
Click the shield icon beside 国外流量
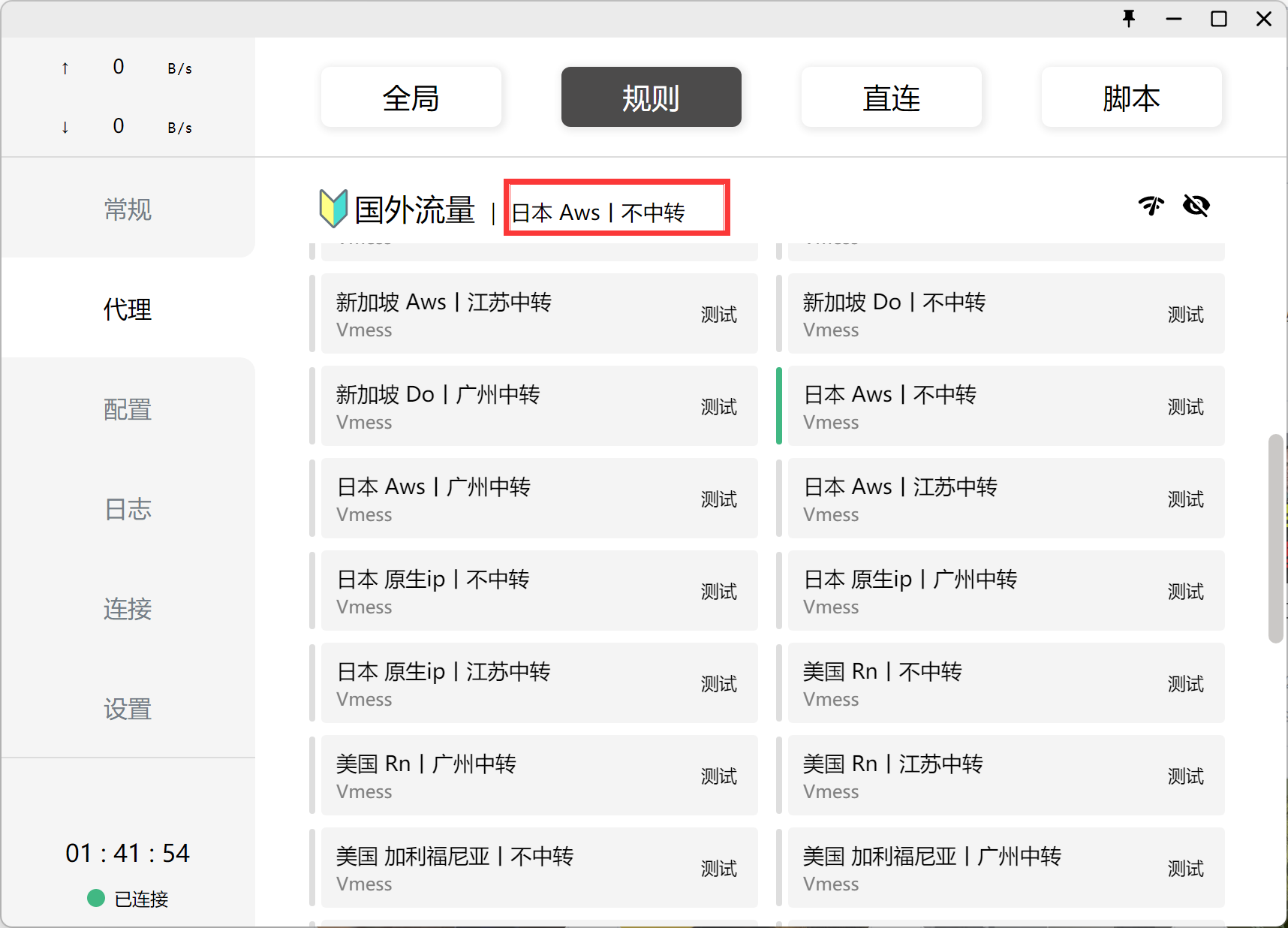click(x=333, y=208)
